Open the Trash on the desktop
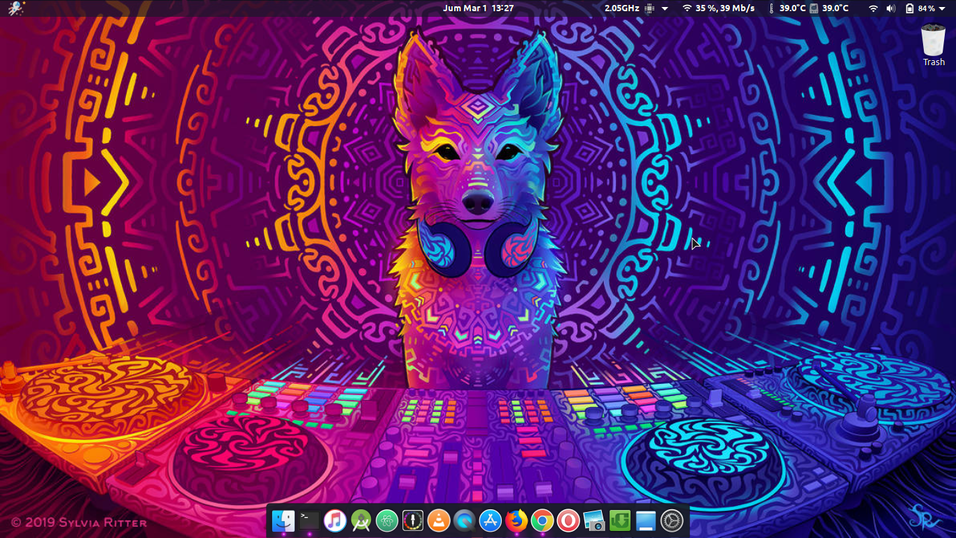Screen dimensions: 956x538 tap(933, 40)
